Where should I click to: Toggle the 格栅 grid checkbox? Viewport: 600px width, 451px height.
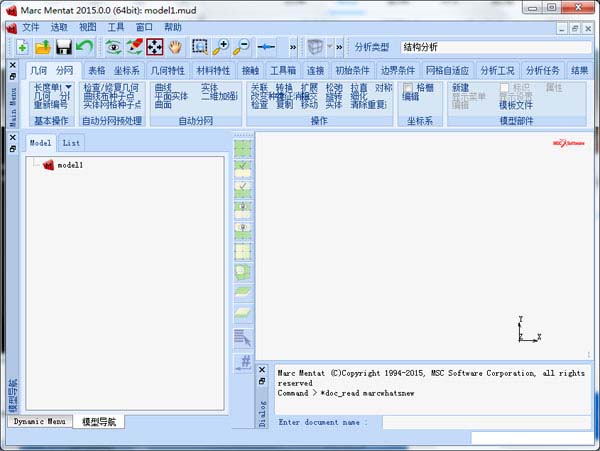coord(408,88)
